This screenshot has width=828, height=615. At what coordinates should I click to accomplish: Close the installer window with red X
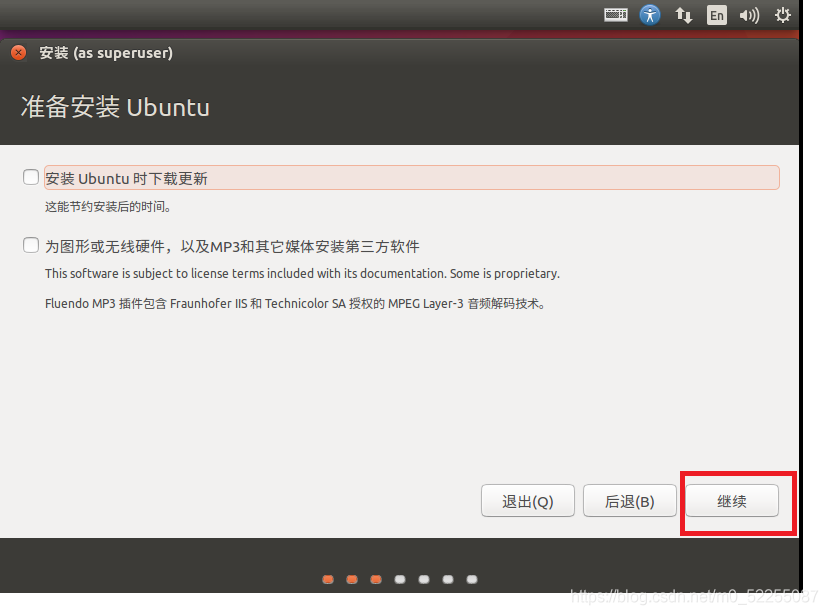click(18, 53)
